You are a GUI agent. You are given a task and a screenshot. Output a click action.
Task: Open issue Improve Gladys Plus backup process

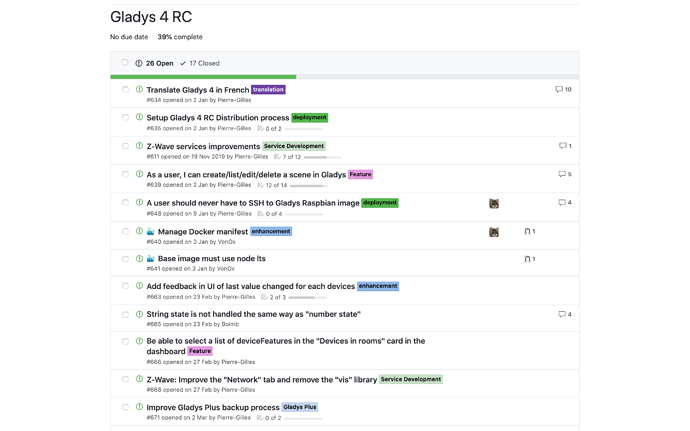click(213, 407)
